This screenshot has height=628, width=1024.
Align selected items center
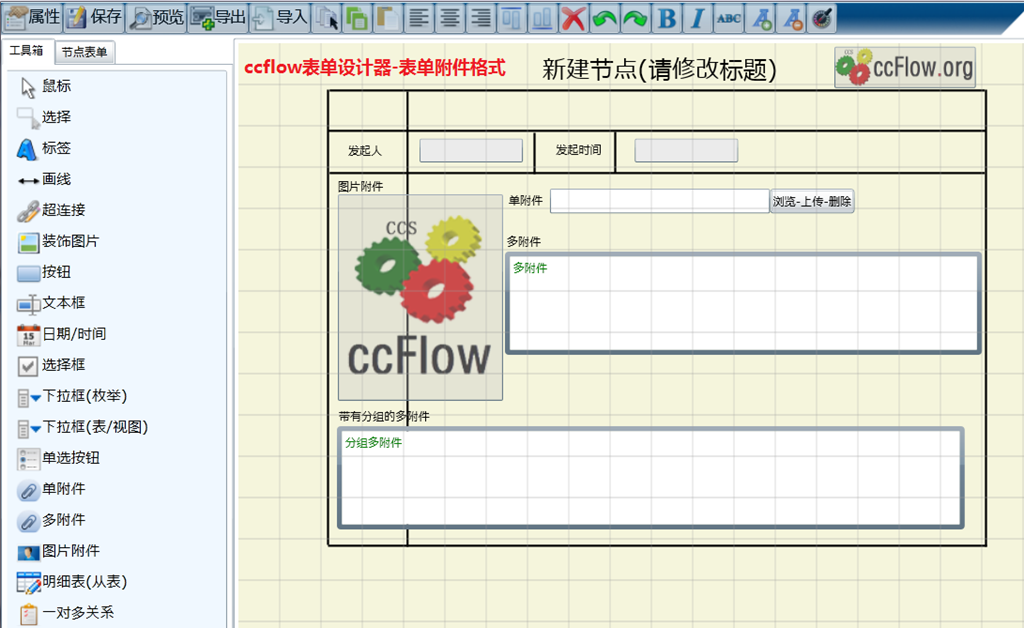[449, 18]
